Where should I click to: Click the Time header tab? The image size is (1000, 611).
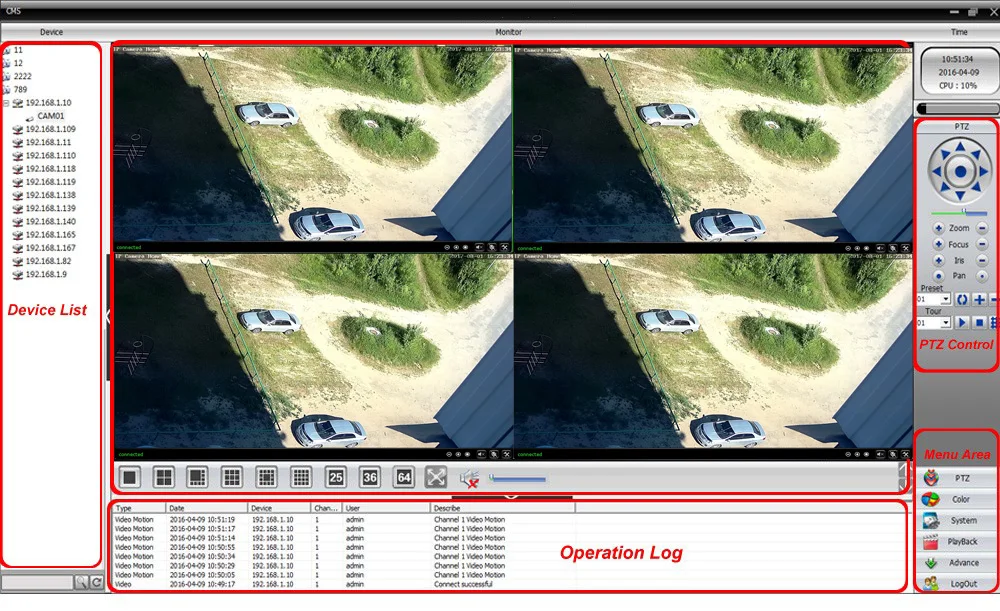point(959,32)
